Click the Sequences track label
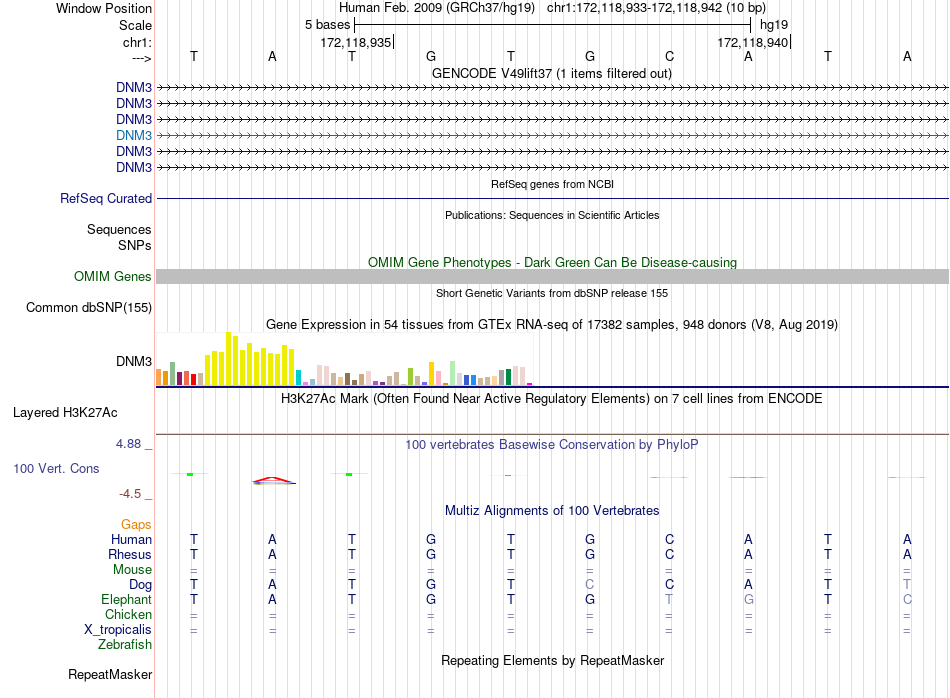This screenshot has width=950, height=698. [119, 229]
